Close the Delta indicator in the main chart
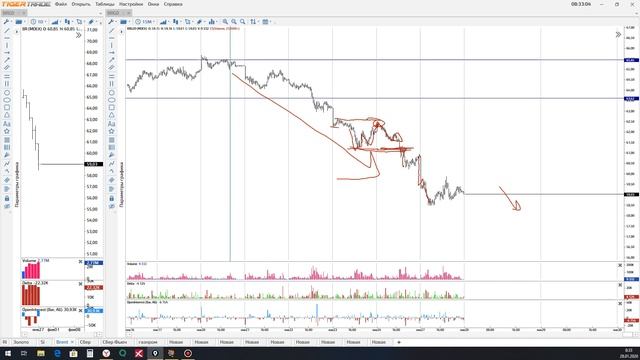The height and width of the screenshot is (360, 640). click(620, 284)
